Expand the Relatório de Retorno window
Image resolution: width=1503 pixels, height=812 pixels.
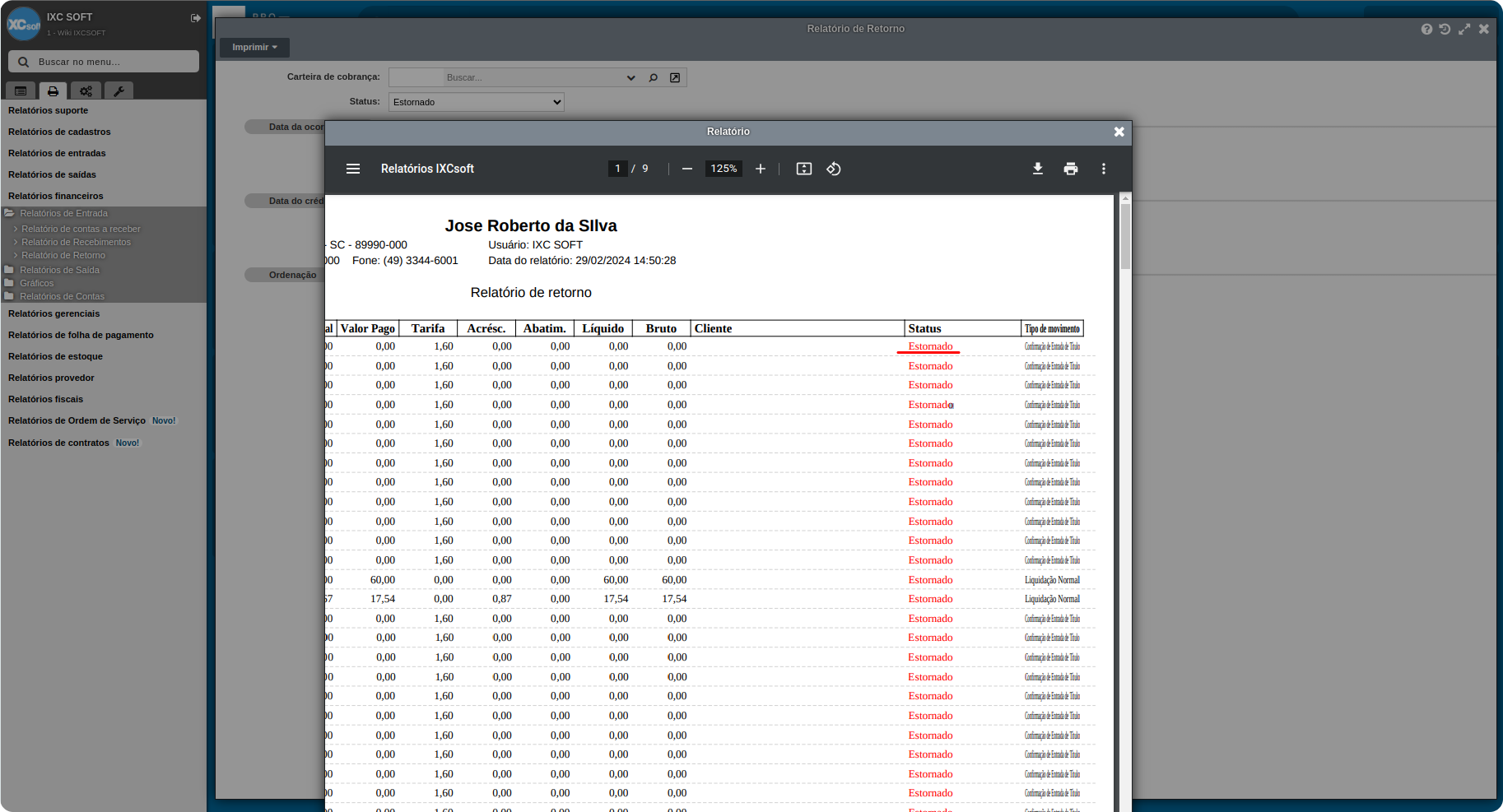point(1464,29)
